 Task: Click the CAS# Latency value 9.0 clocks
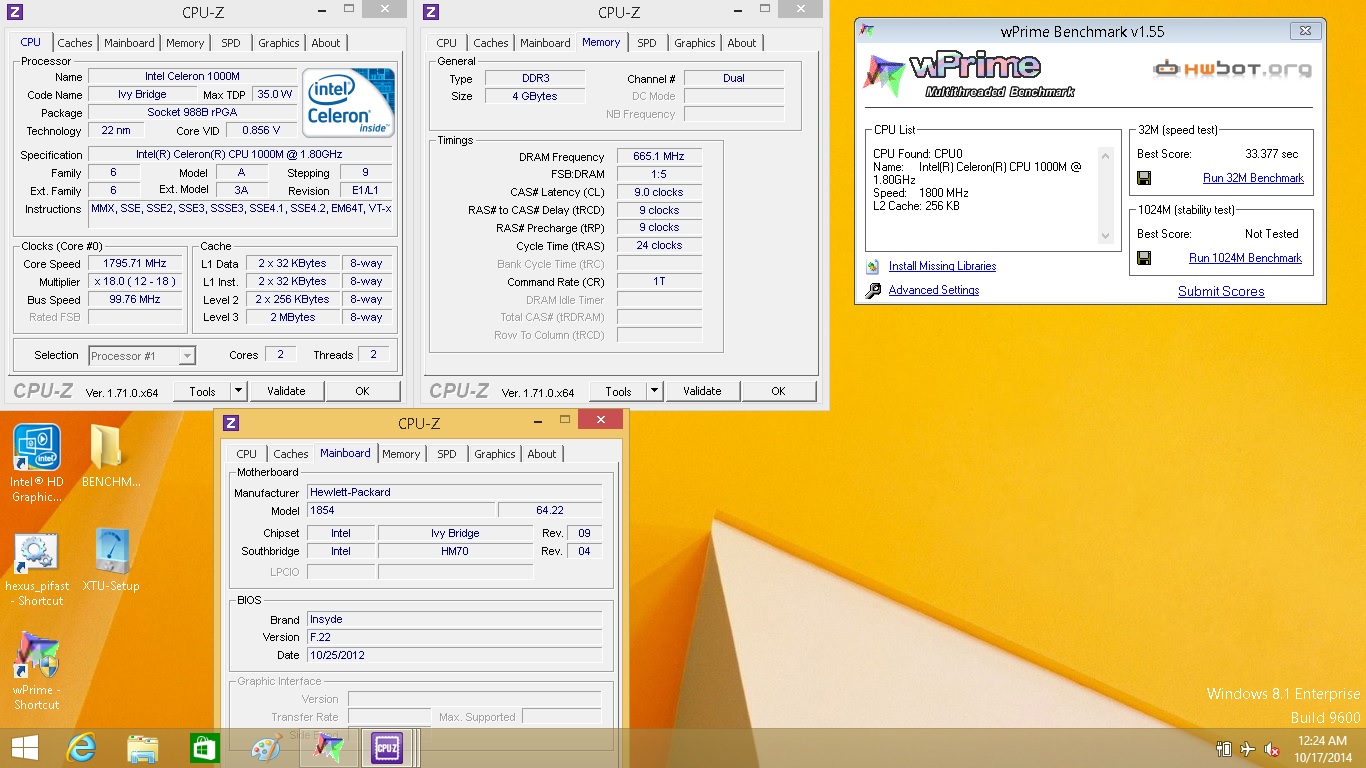click(x=659, y=192)
